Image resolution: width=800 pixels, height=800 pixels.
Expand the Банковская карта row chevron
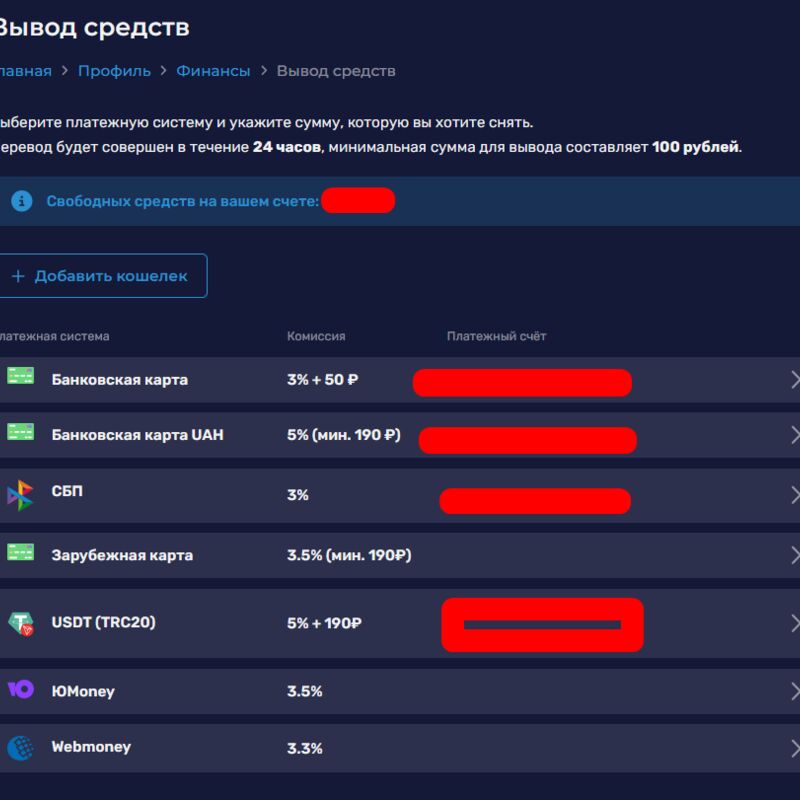pos(795,380)
